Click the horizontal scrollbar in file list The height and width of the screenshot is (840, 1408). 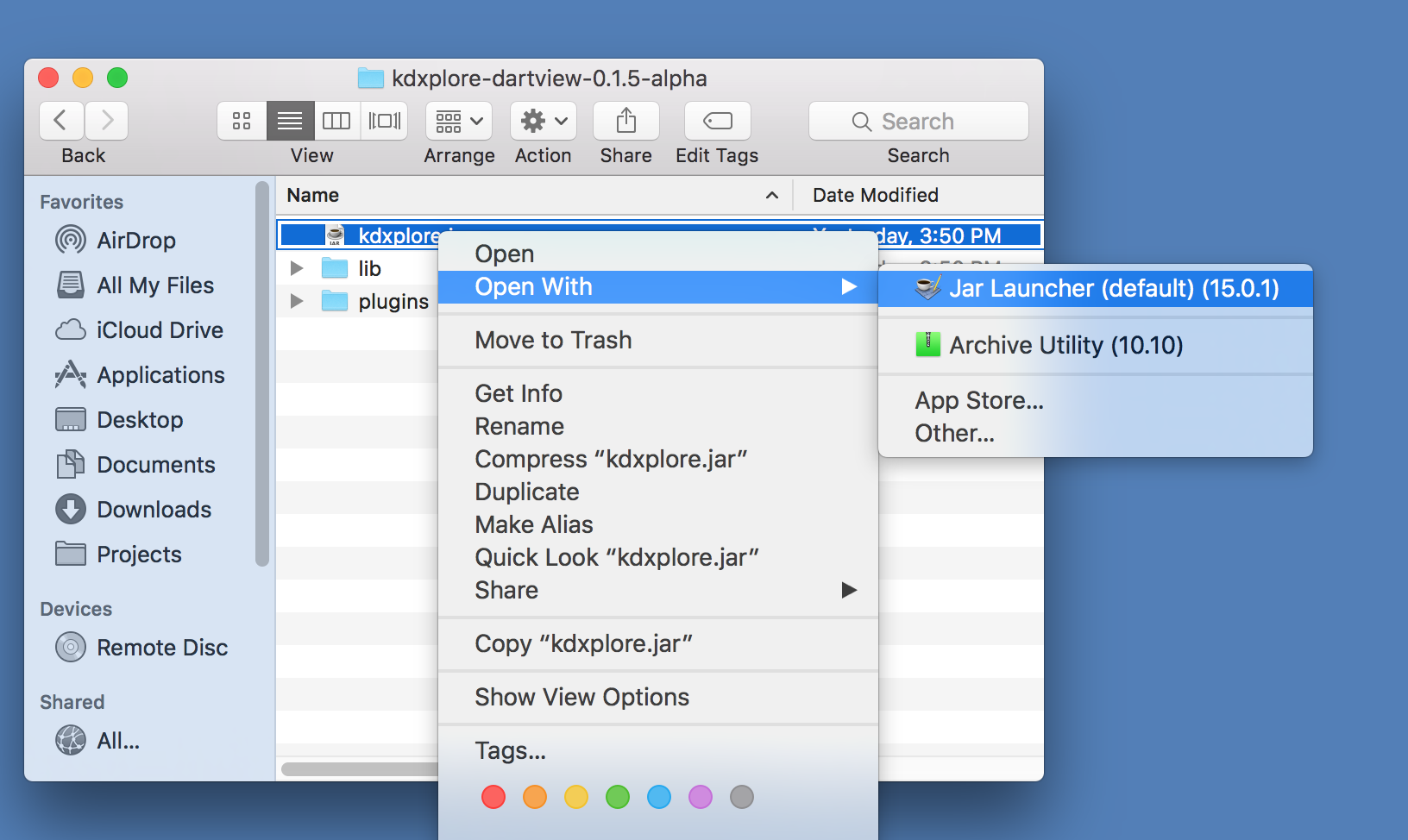[x=360, y=768]
